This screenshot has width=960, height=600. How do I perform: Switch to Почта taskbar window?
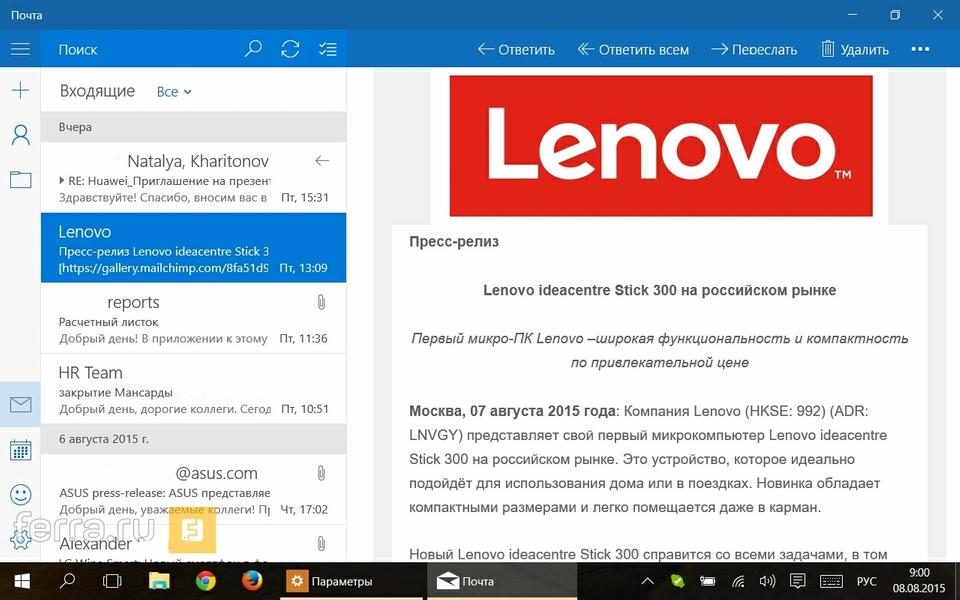click(502, 581)
